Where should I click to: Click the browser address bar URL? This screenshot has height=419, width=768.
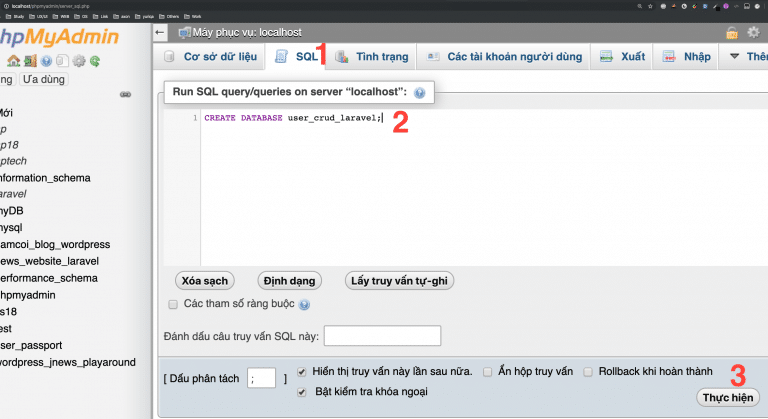pyautogui.click(x=50, y=6)
